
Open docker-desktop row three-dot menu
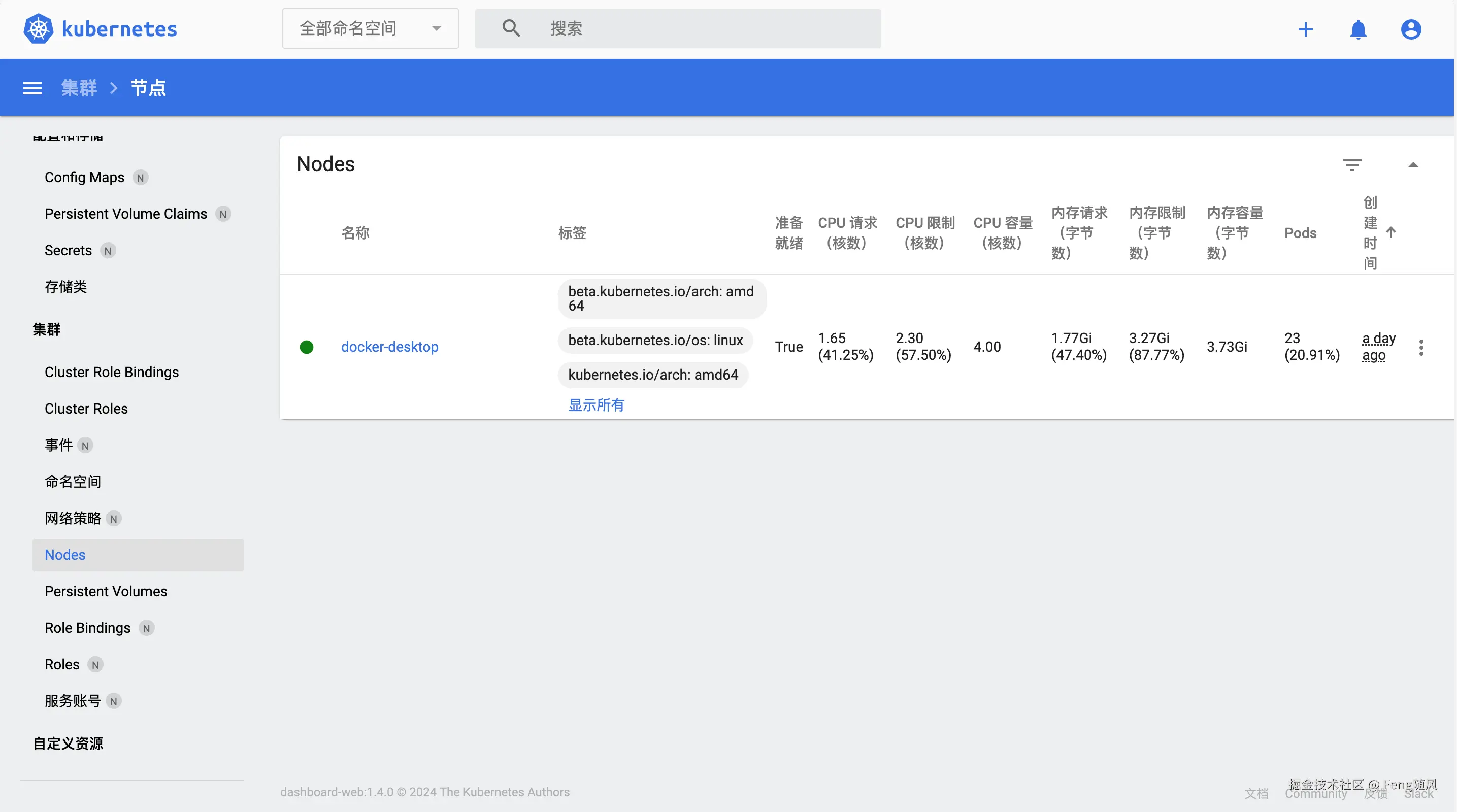(x=1421, y=347)
